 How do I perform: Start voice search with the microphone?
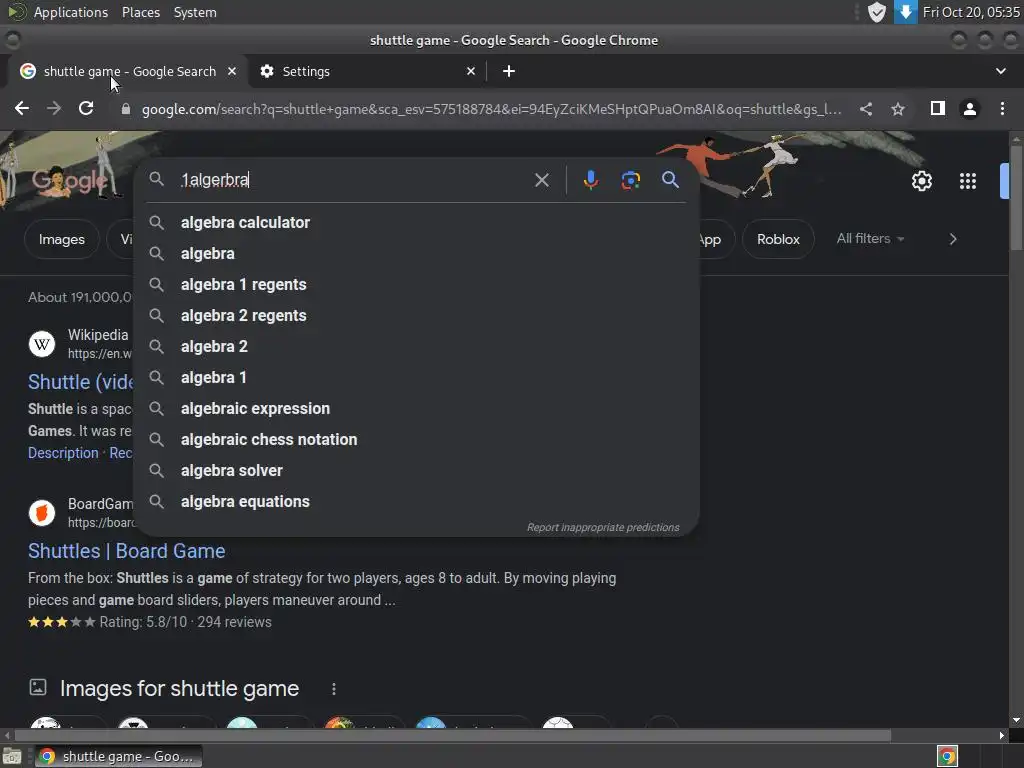coord(590,180)
